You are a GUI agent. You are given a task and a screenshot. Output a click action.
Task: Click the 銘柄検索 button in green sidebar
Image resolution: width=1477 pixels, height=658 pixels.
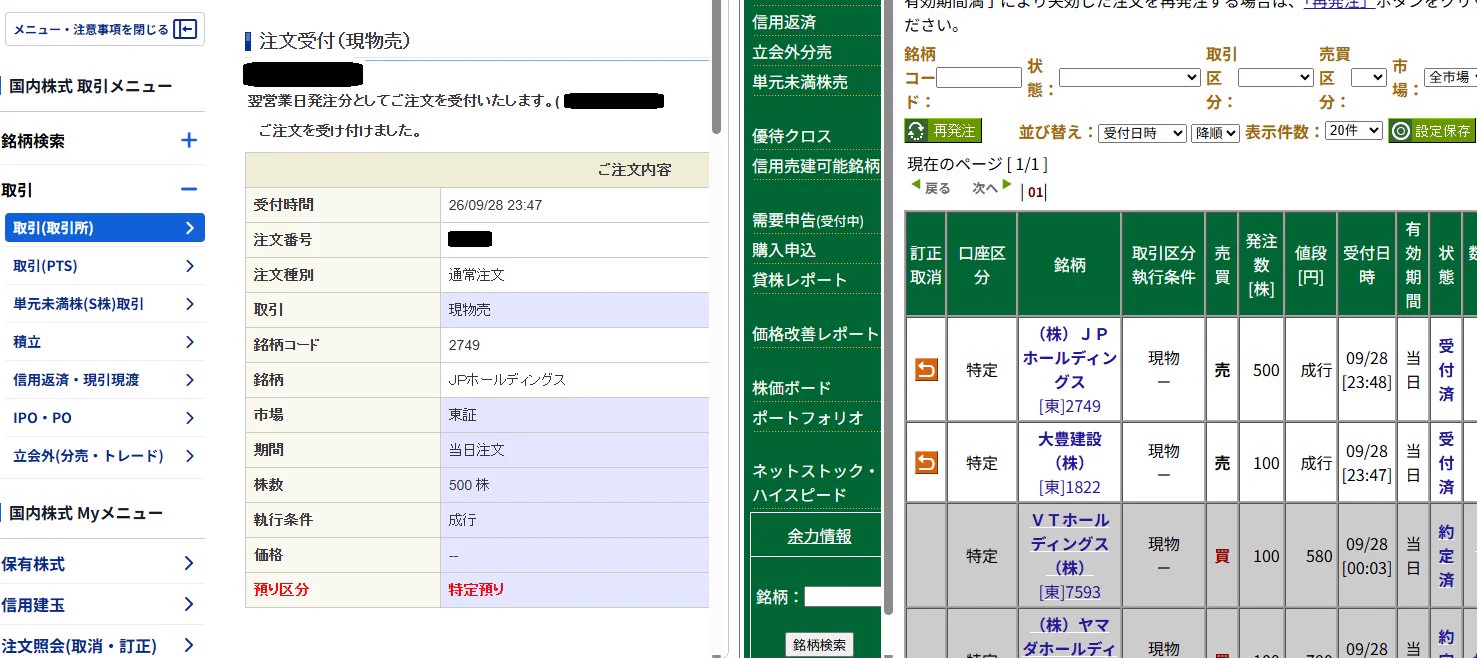coord(819,645)
